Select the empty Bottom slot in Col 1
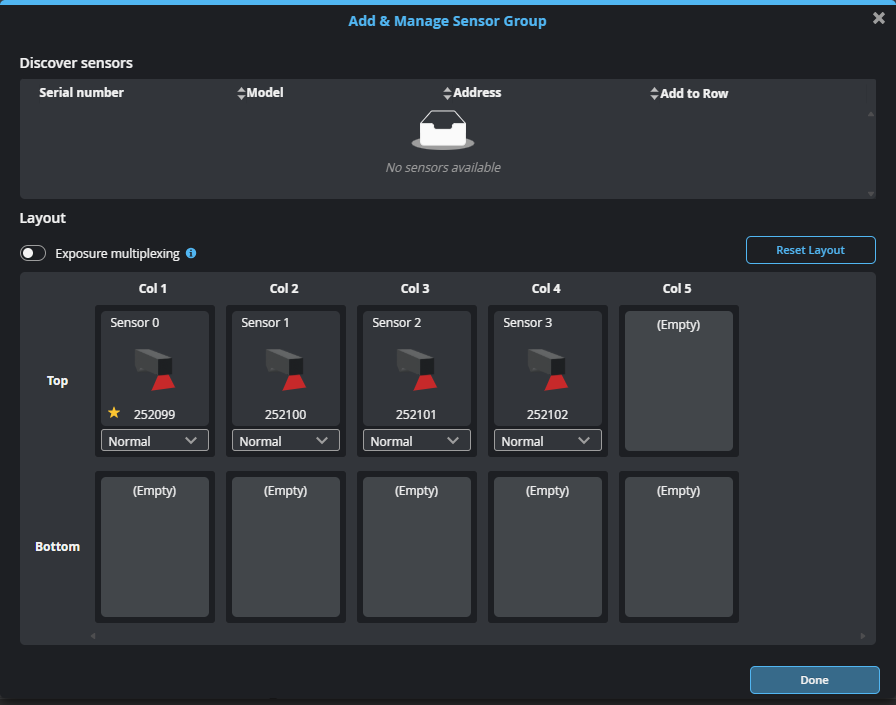Image resolution: width=896 pixels, height=705 pixels. tap(155, 547)
